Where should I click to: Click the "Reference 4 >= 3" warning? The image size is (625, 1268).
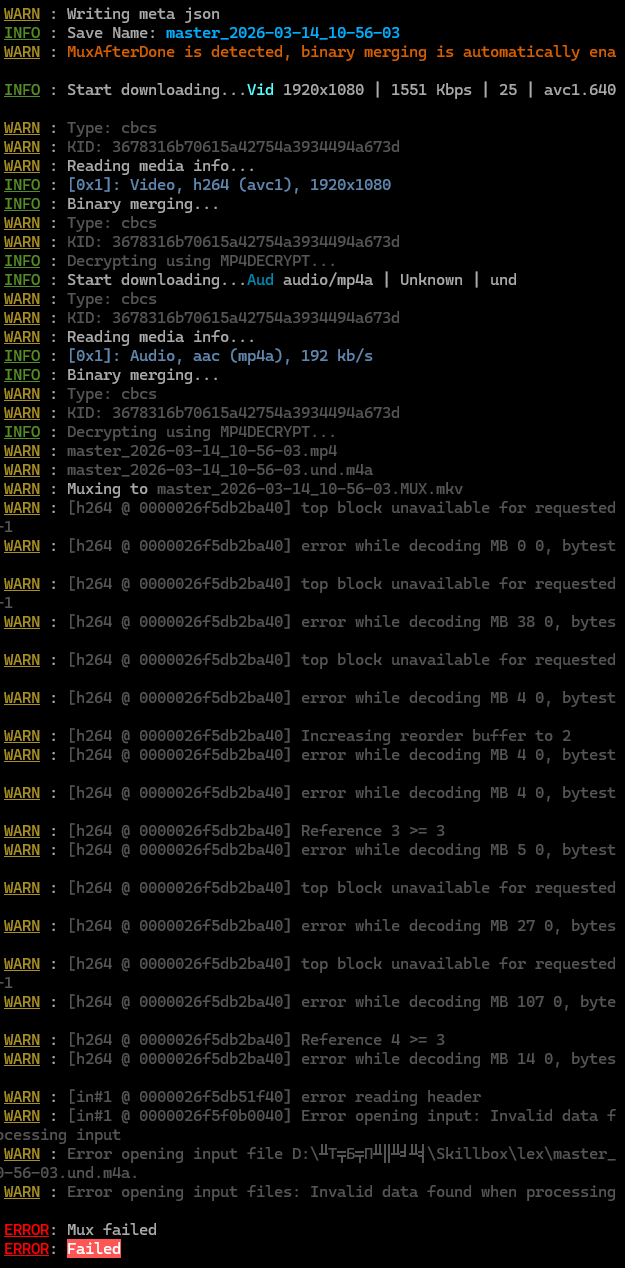tap(373, 1040)
